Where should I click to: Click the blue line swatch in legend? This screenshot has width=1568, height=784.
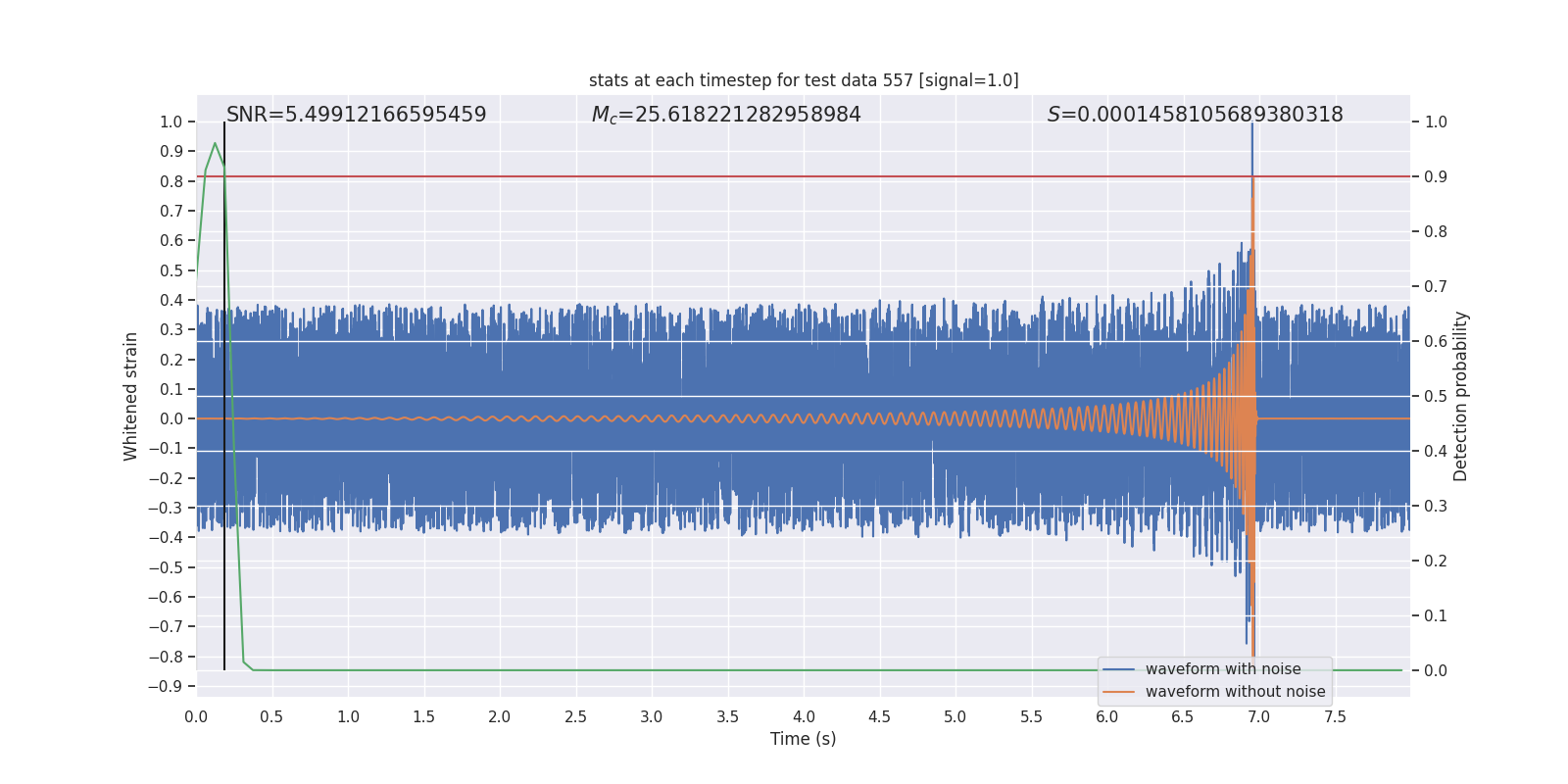1118,669
